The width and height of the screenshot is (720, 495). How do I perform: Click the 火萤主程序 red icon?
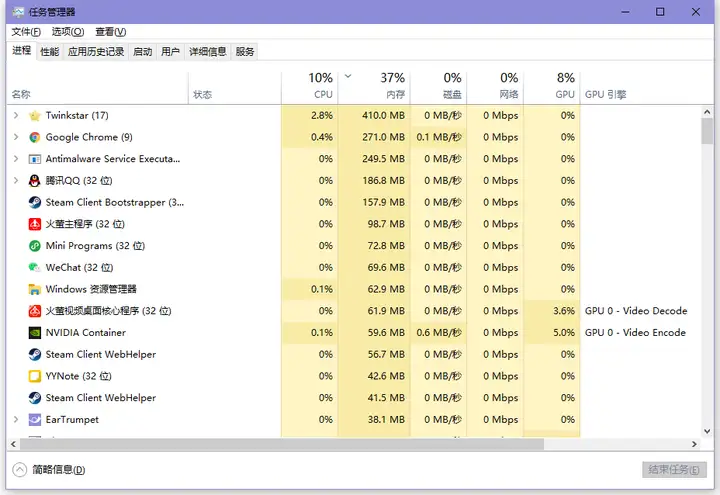click(x=35, y=224)
